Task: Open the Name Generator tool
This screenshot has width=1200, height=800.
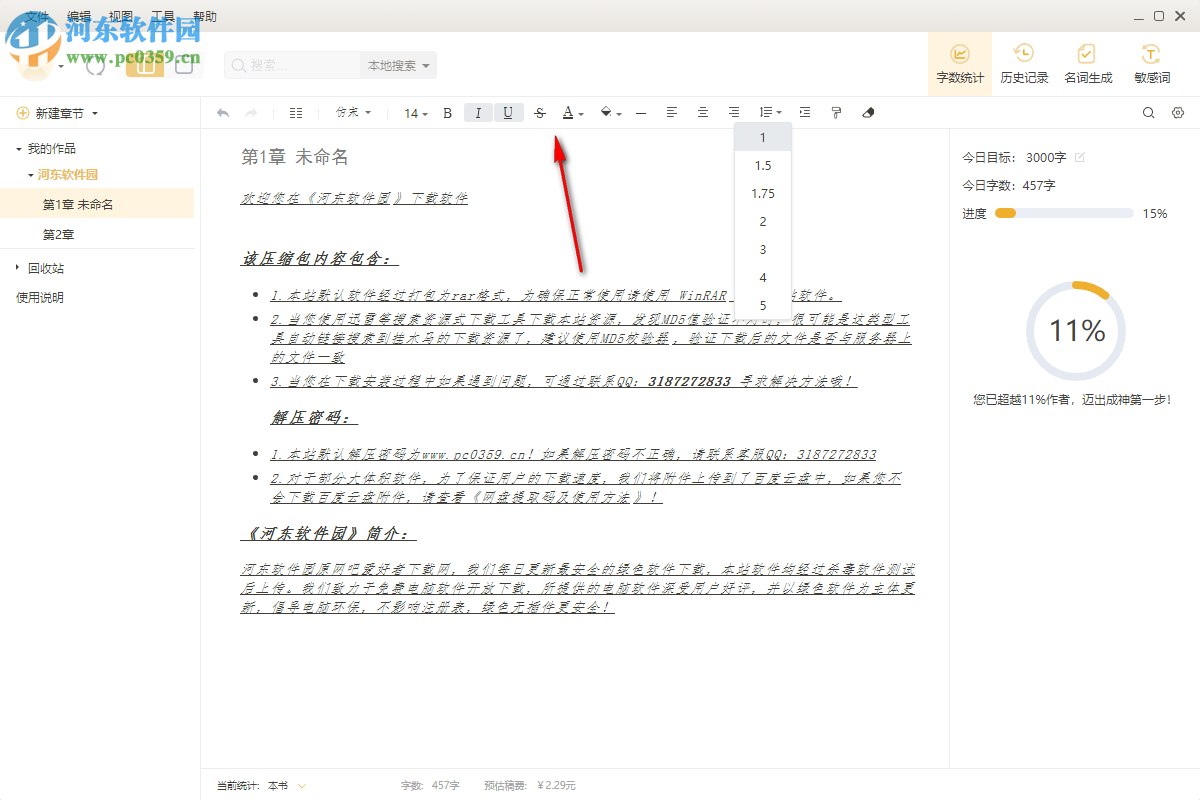Action: pyautogui.click(x=1087, y=63)
